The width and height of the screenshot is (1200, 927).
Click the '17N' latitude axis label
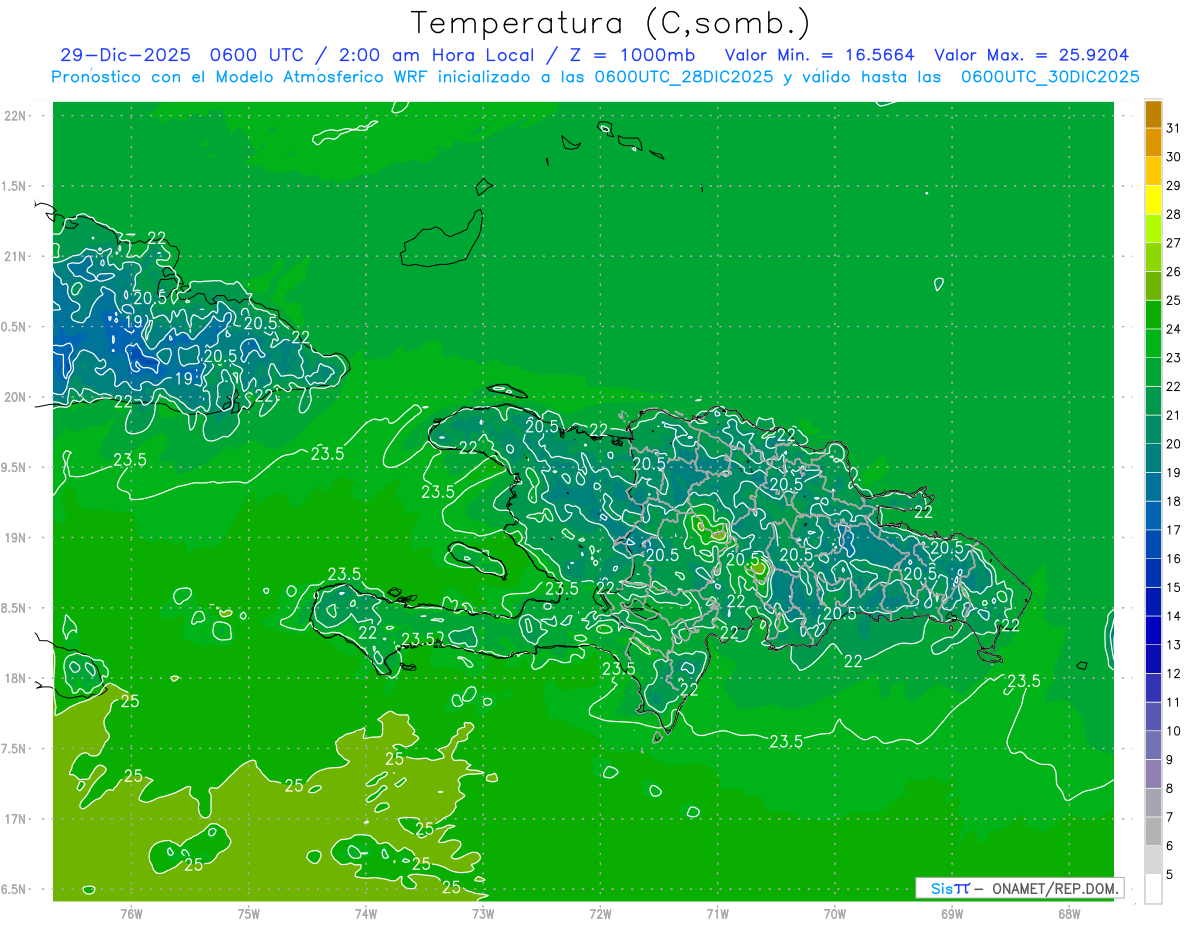(x=16, y=819)
